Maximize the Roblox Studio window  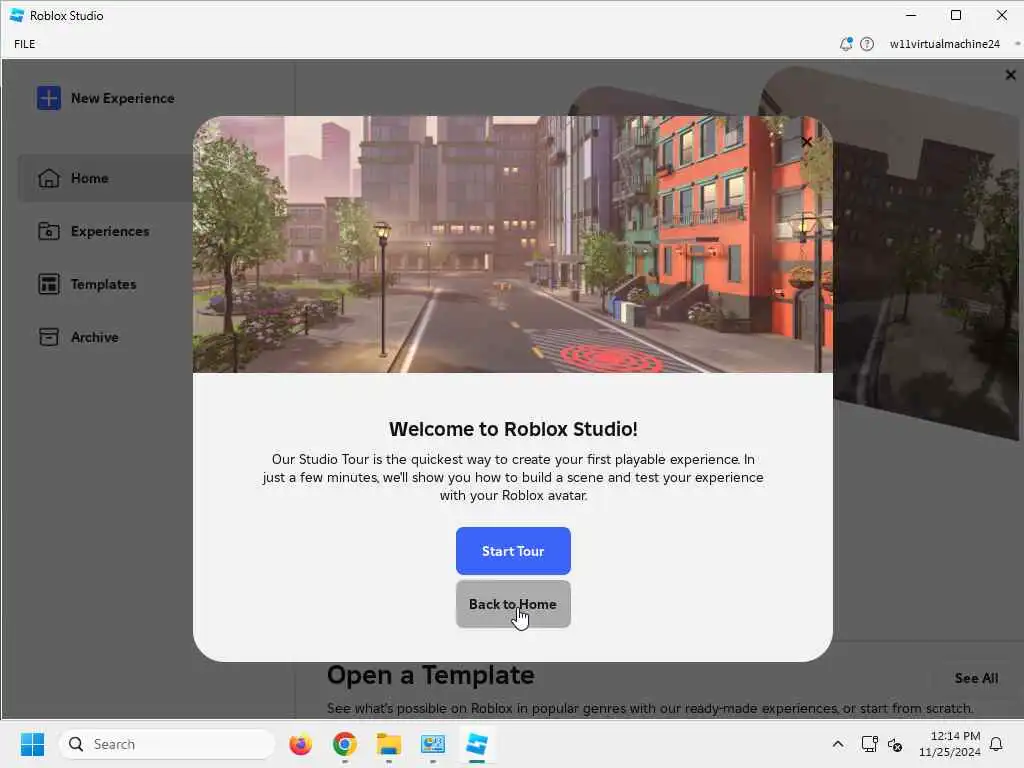955,15
